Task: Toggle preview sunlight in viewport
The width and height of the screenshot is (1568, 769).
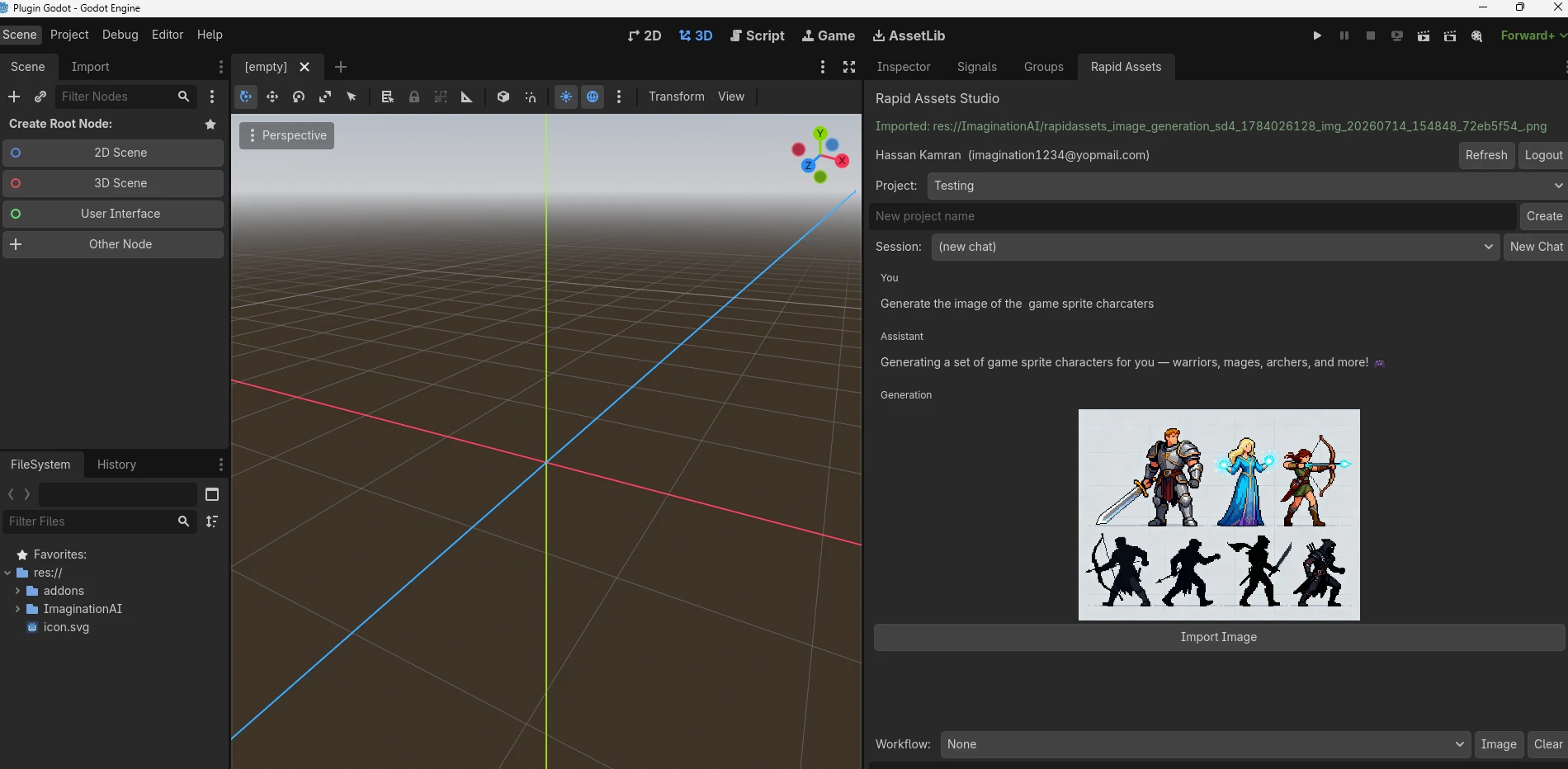Action: [566, 97]
